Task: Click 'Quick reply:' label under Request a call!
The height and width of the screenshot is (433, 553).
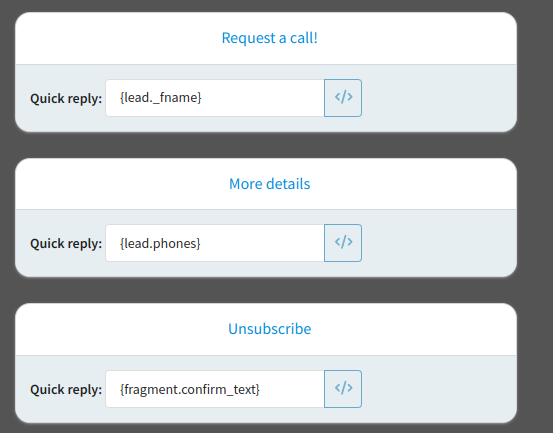Action: [x=66, y=98]
